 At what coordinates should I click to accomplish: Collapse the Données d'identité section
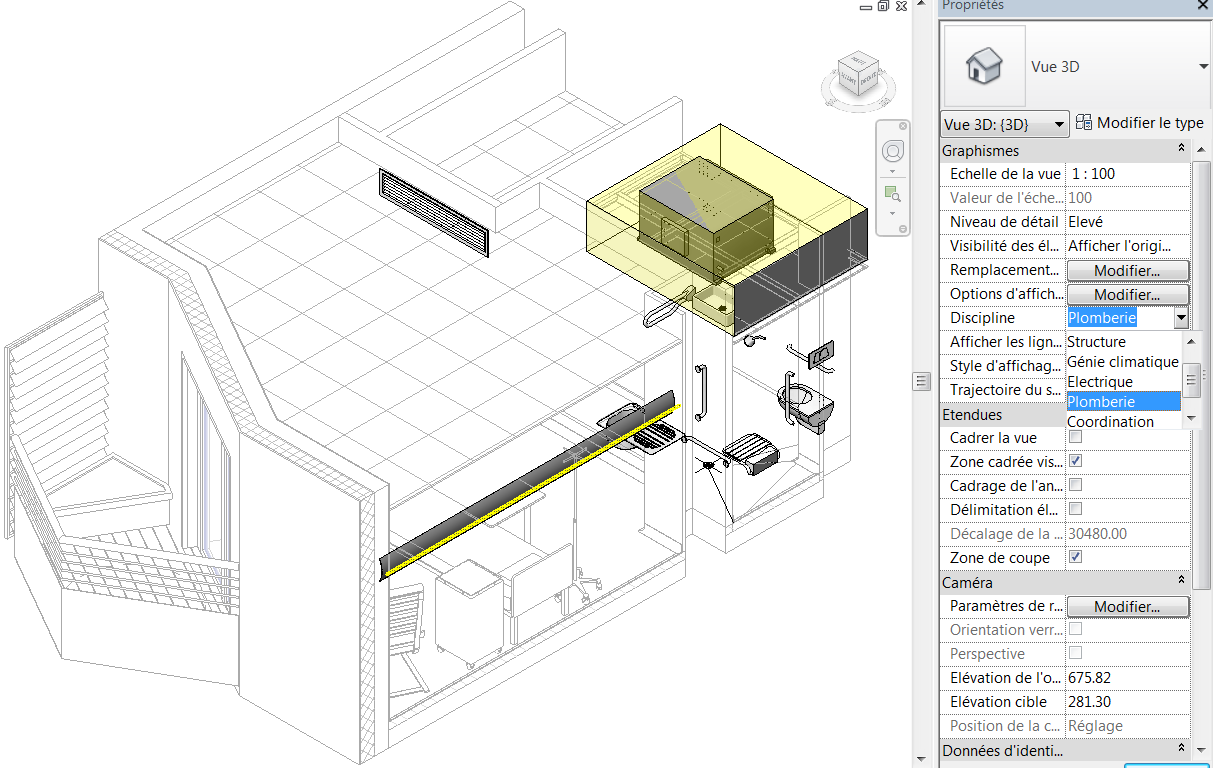1182,750
